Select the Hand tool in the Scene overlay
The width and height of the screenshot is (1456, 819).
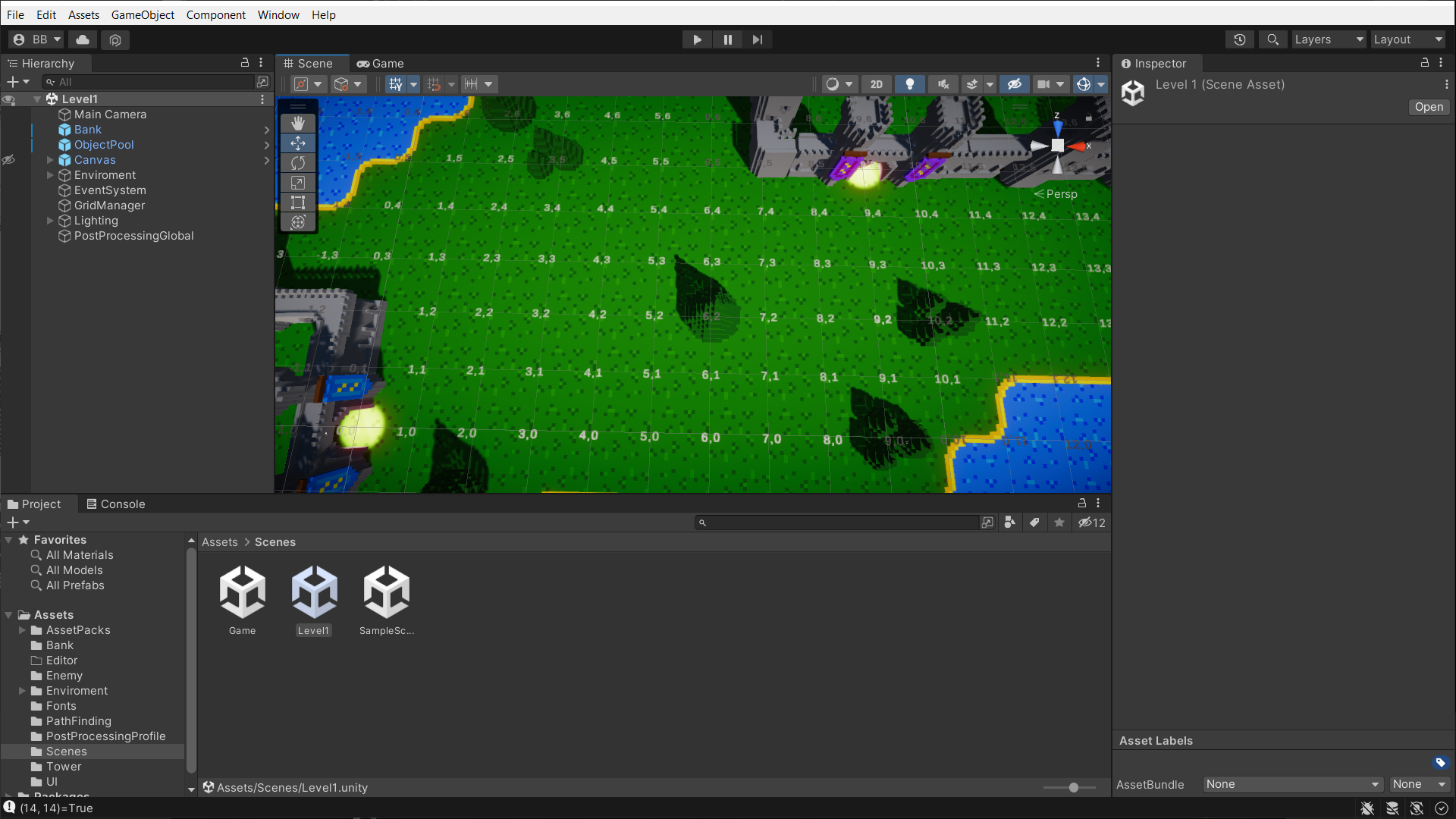297,124
